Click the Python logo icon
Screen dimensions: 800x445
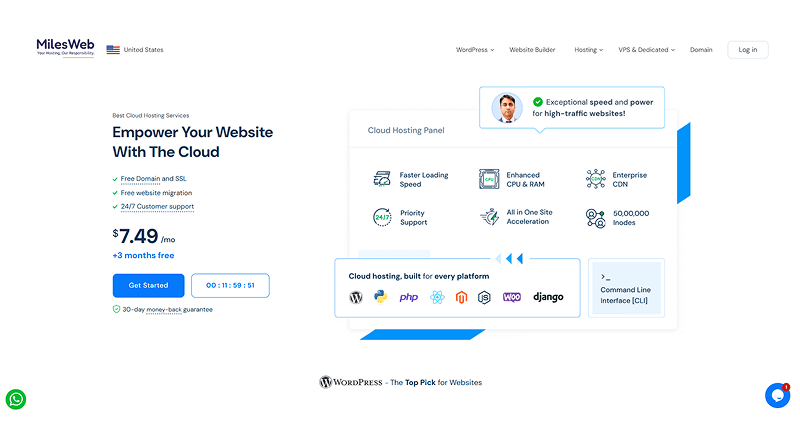381,297
